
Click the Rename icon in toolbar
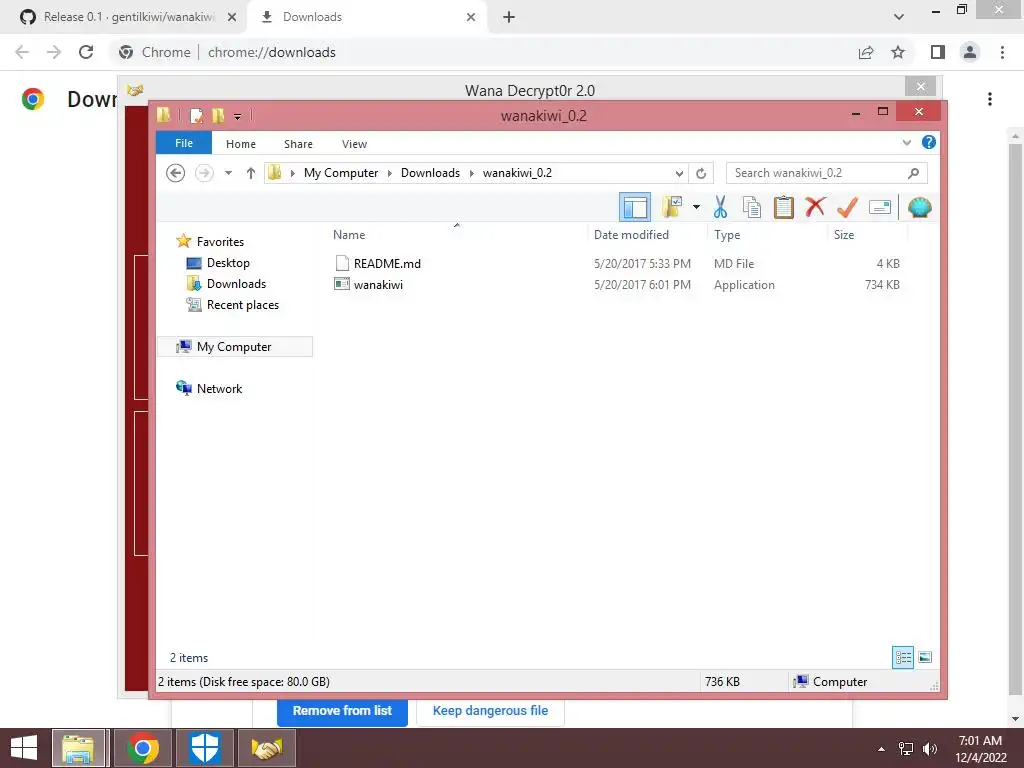880,208
